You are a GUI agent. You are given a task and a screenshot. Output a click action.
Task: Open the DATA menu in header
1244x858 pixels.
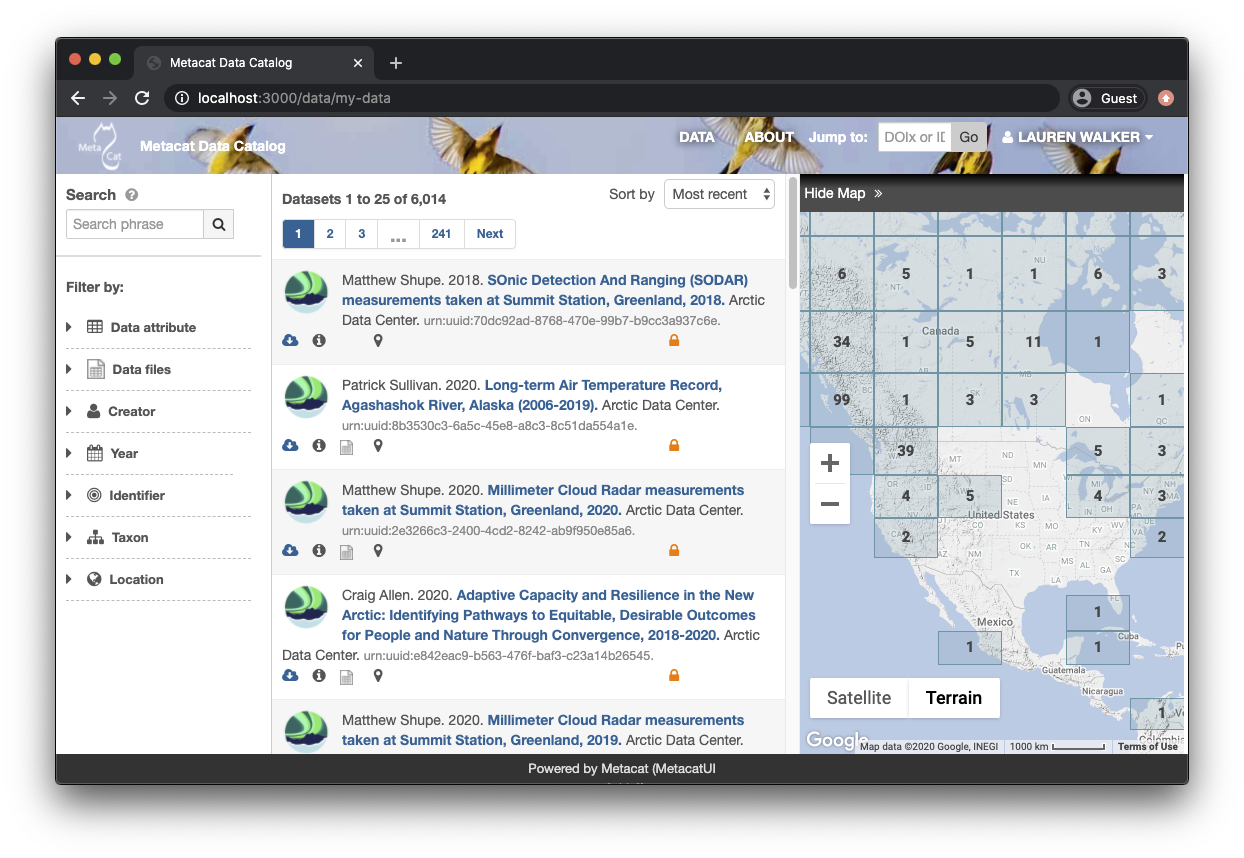[697, 137]
